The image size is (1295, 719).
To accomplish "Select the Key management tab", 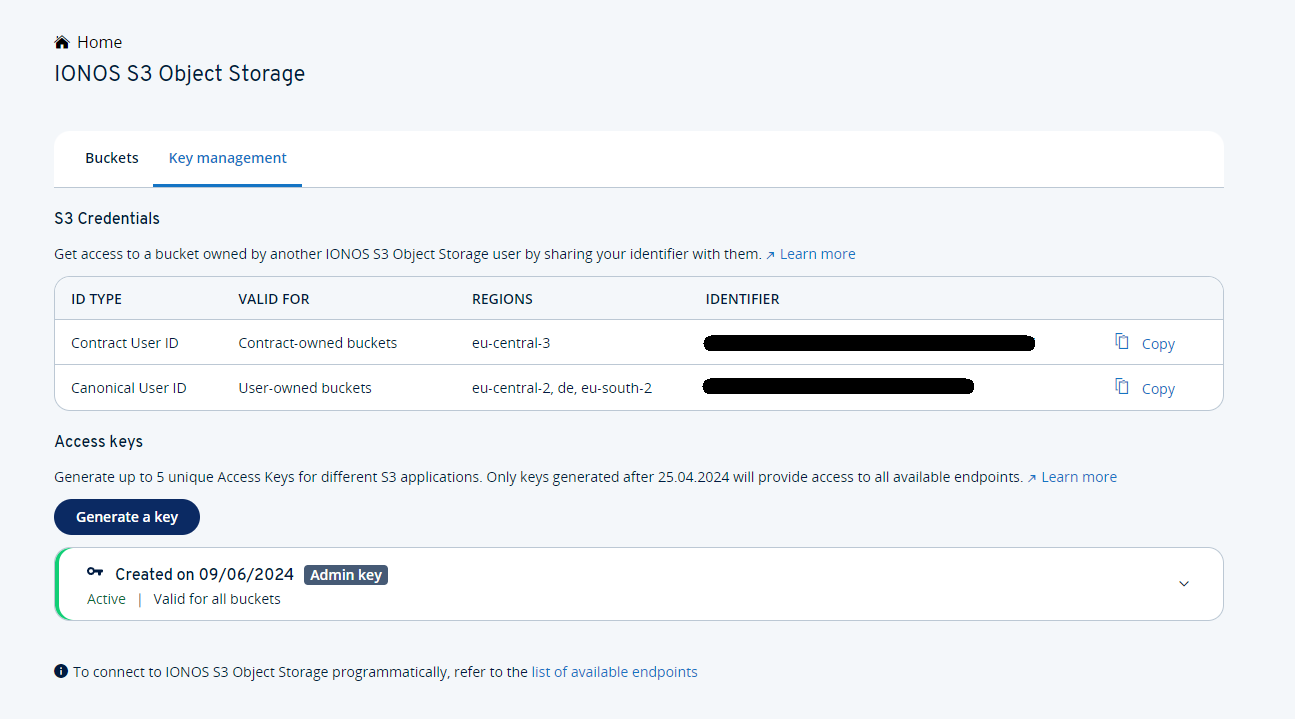I will pyautogui.click(x=227, y=157).
